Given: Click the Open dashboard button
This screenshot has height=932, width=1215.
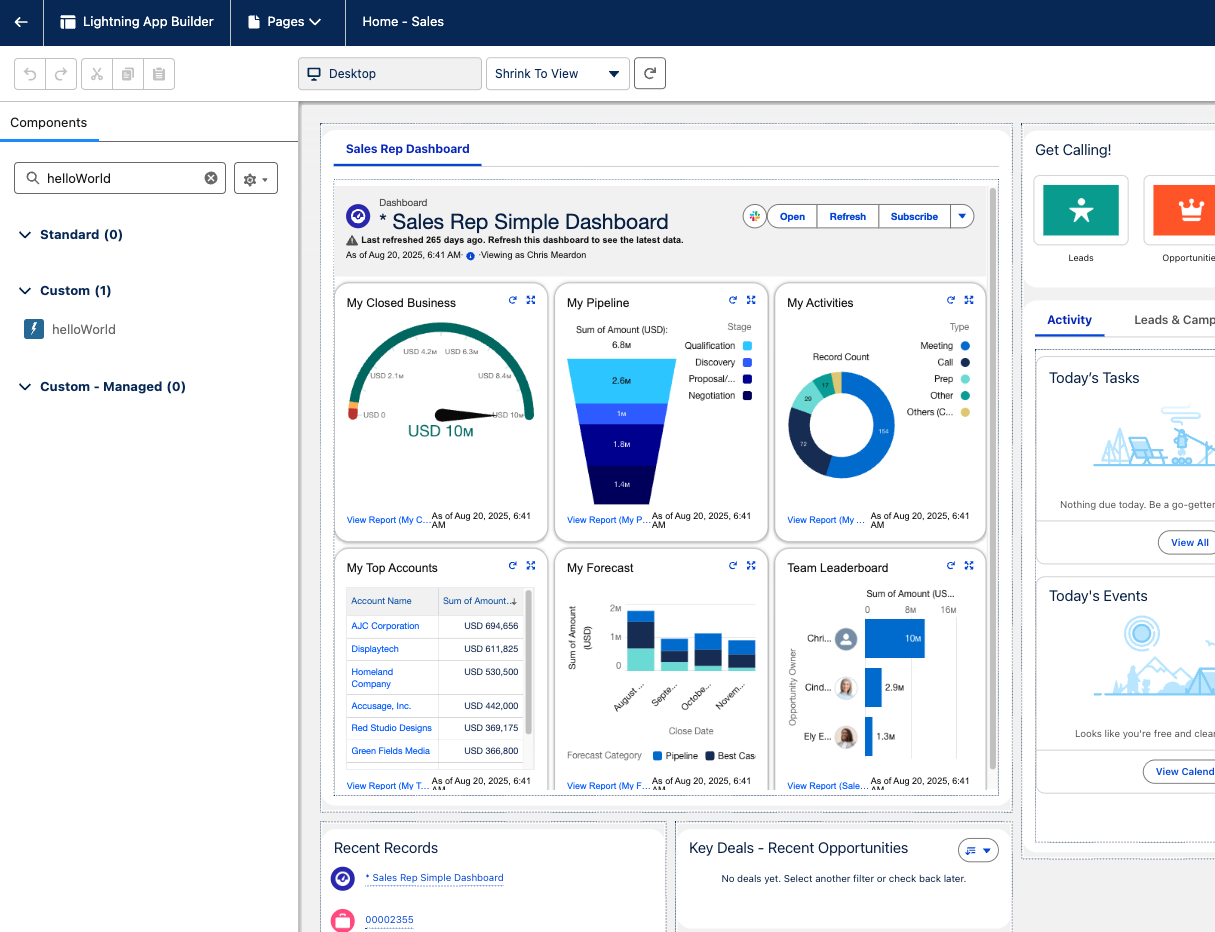Looking at the screenshot, I should point(792,216).
